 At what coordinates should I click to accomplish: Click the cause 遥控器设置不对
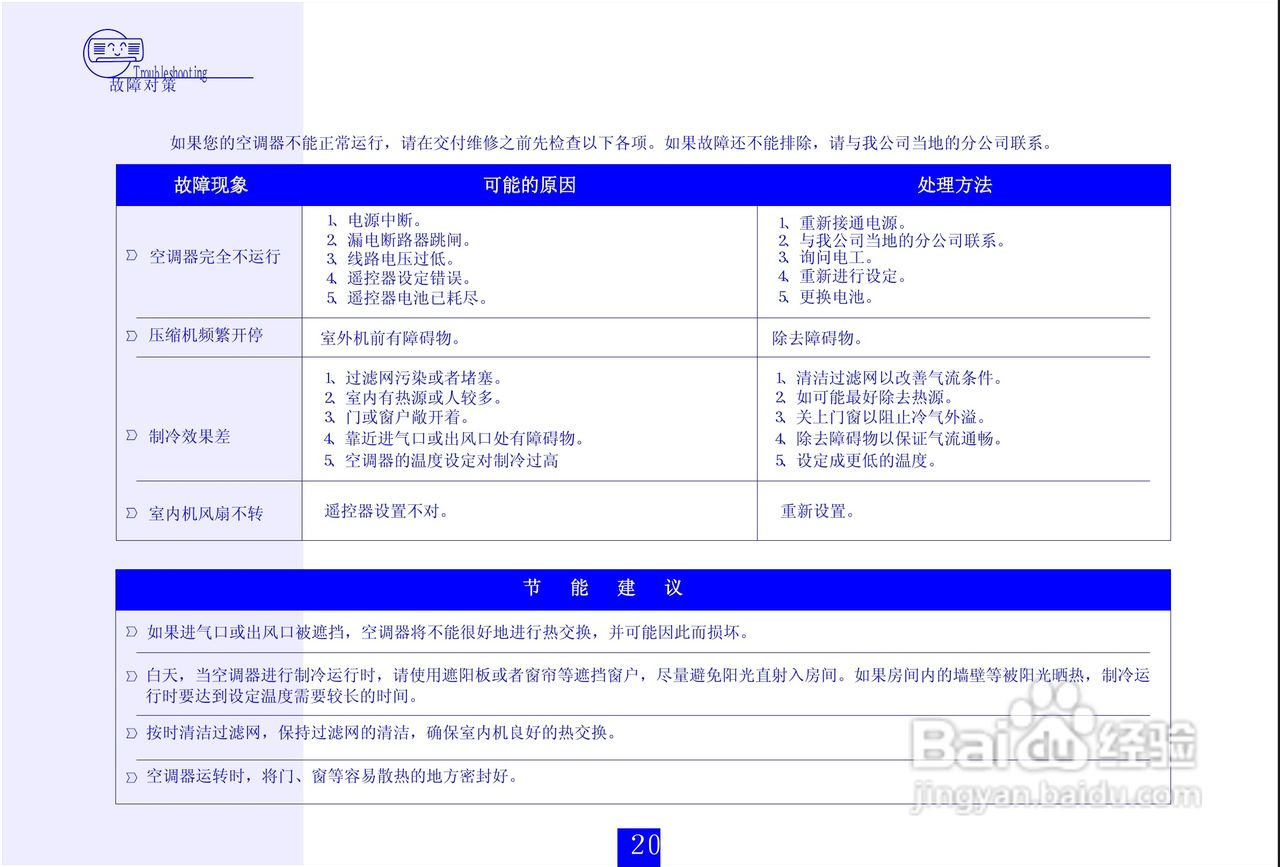pyautogui.click(x=387, y=511)
